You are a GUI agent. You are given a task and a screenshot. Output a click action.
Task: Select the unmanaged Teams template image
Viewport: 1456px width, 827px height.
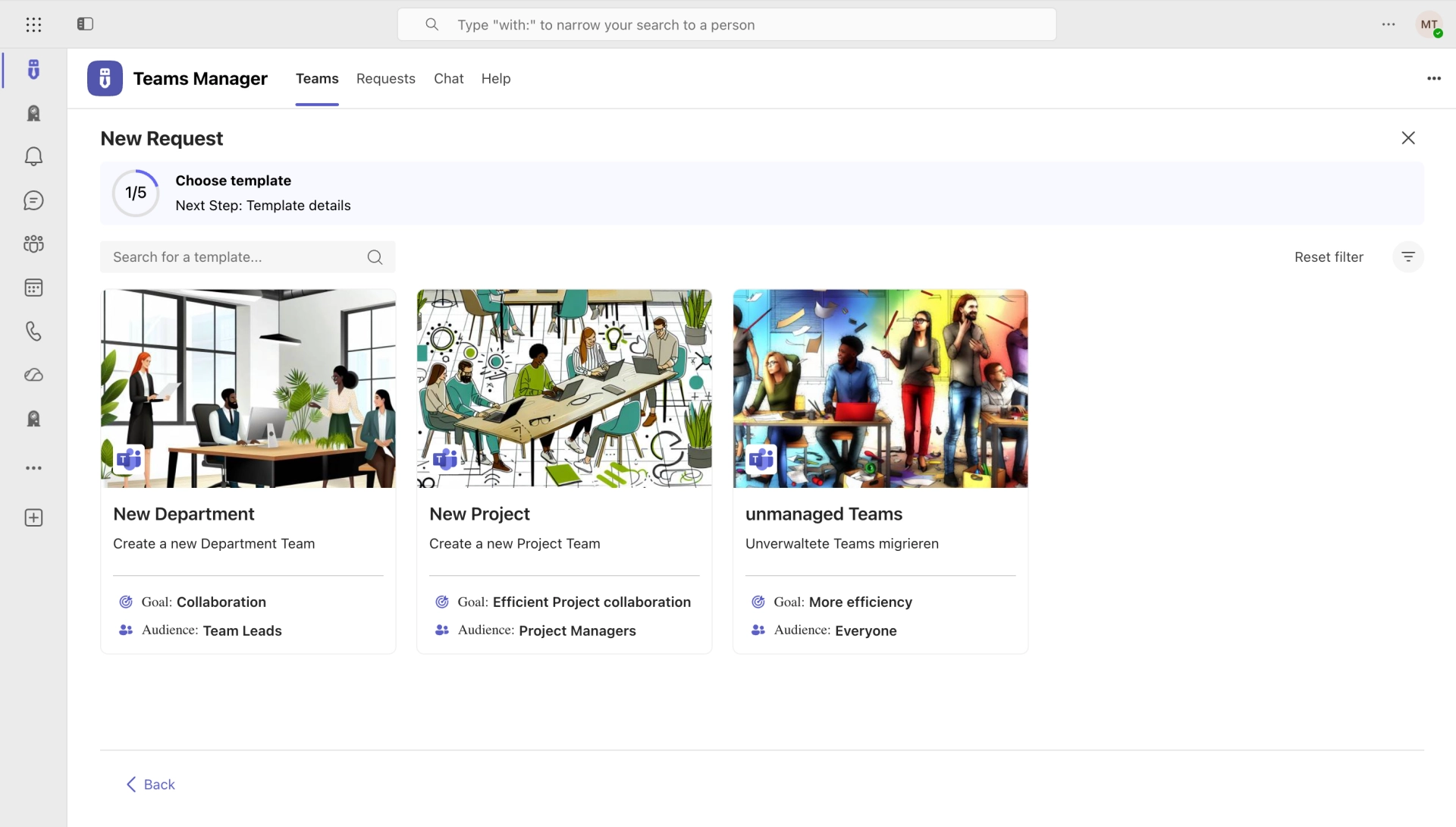(x=880, y=388)
